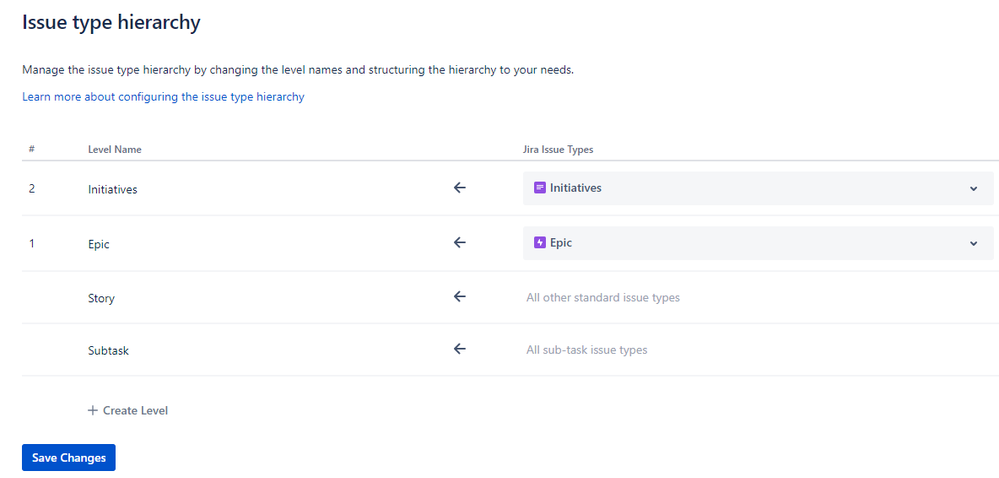Click the left arrow in Epic row

tap(460, 243)
